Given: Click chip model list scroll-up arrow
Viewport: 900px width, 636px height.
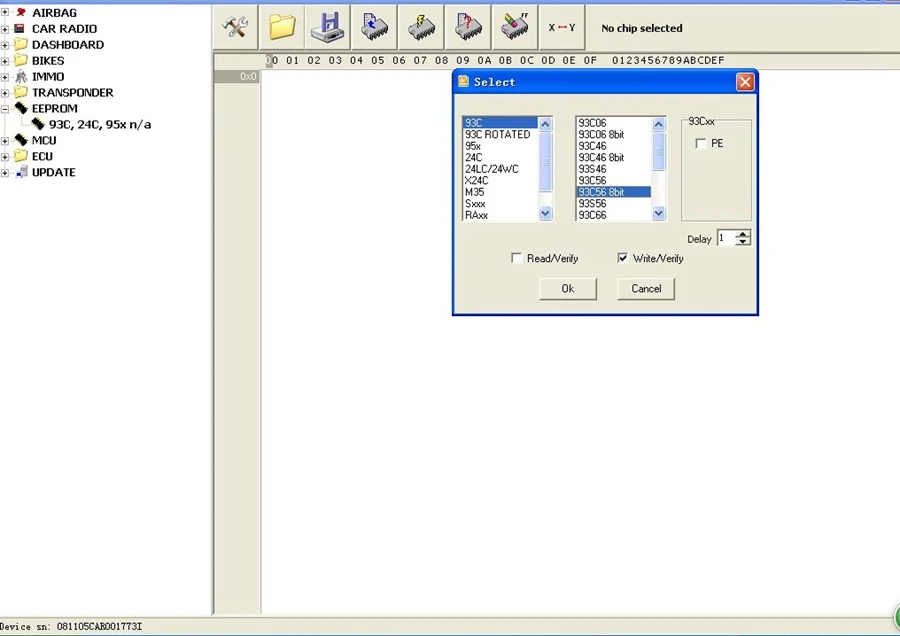Looking at the screenshot, I should [658, 124].
